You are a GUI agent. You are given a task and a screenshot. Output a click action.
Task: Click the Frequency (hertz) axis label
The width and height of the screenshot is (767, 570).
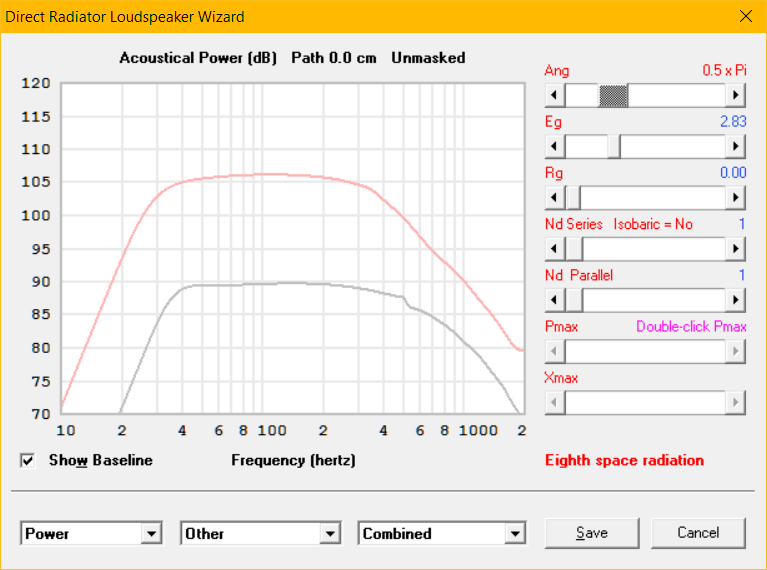pos(293,460)
